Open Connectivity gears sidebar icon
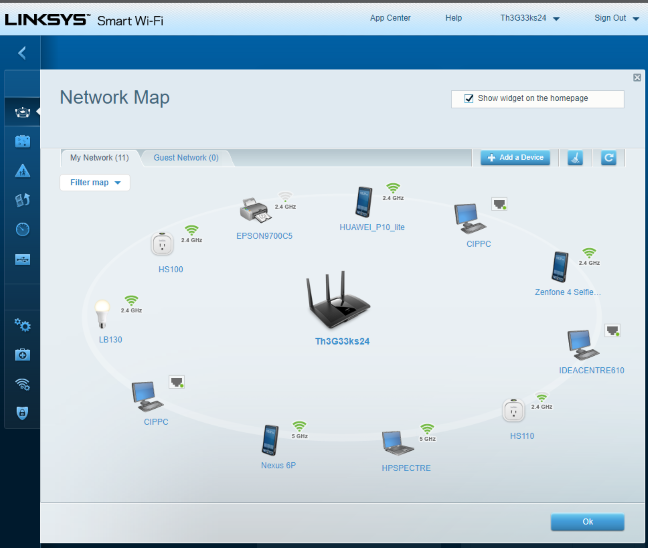 pos(22,325)
